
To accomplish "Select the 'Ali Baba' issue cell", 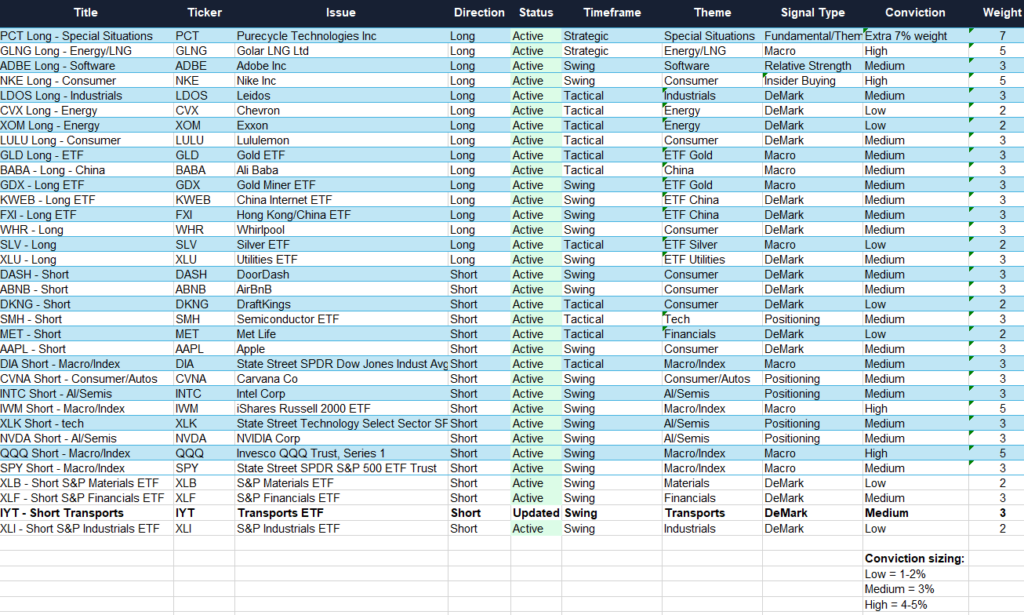I will click(341, 170).
